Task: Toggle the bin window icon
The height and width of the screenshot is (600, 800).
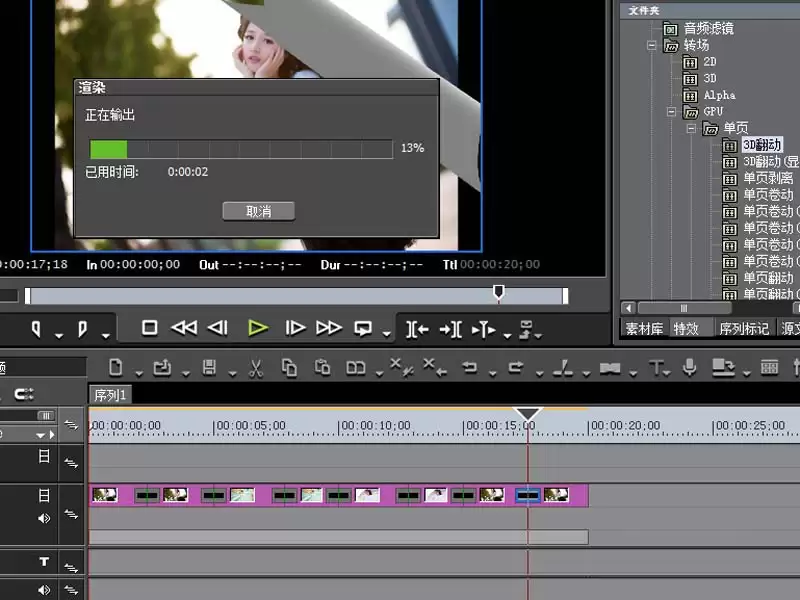Action: tap(769, 367)
